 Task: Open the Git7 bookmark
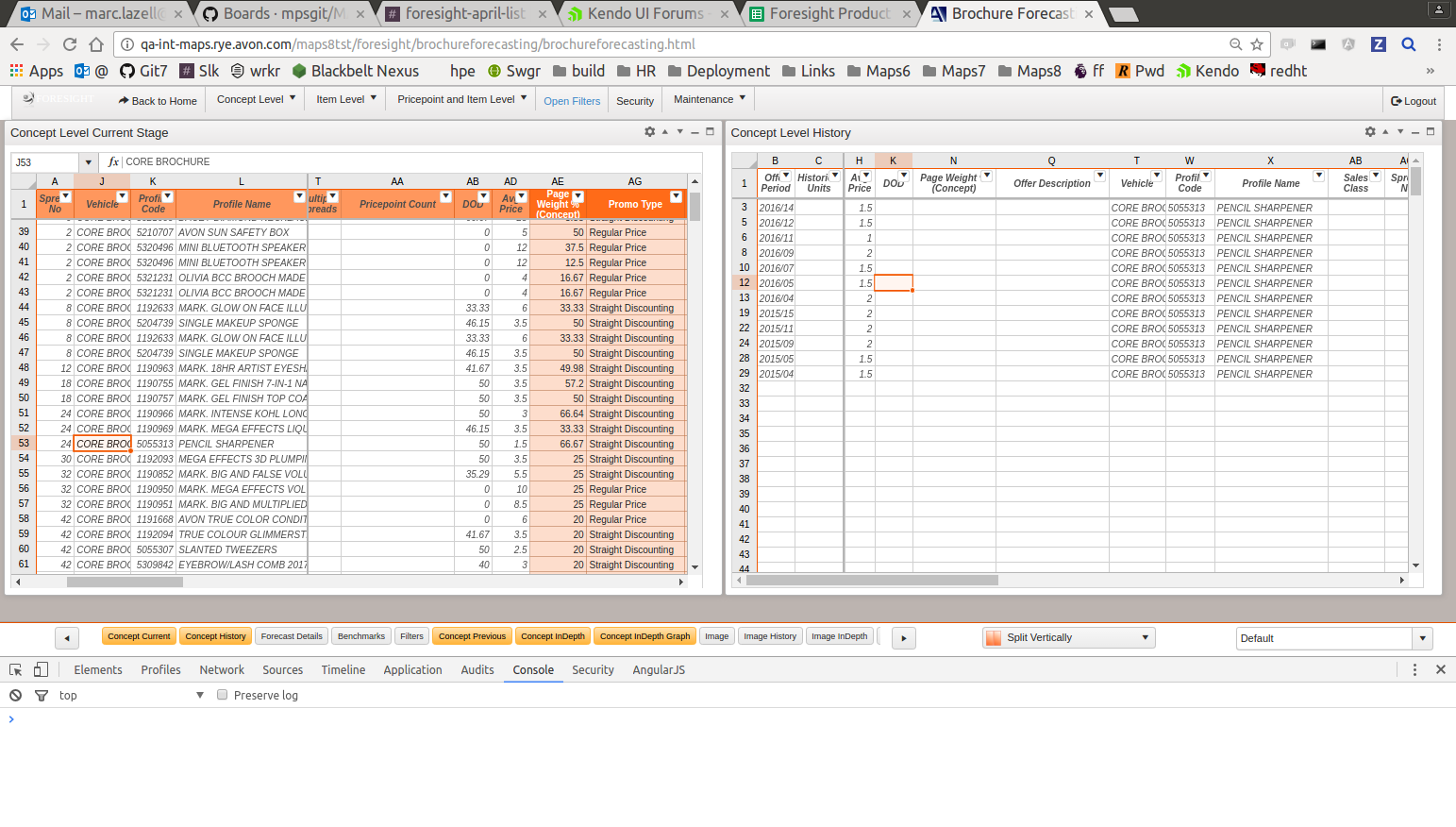pyautogui.click(x=143, y=71)
